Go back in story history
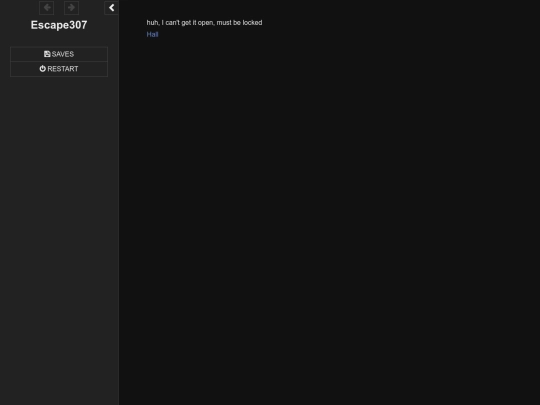 [x=46, y=8]
